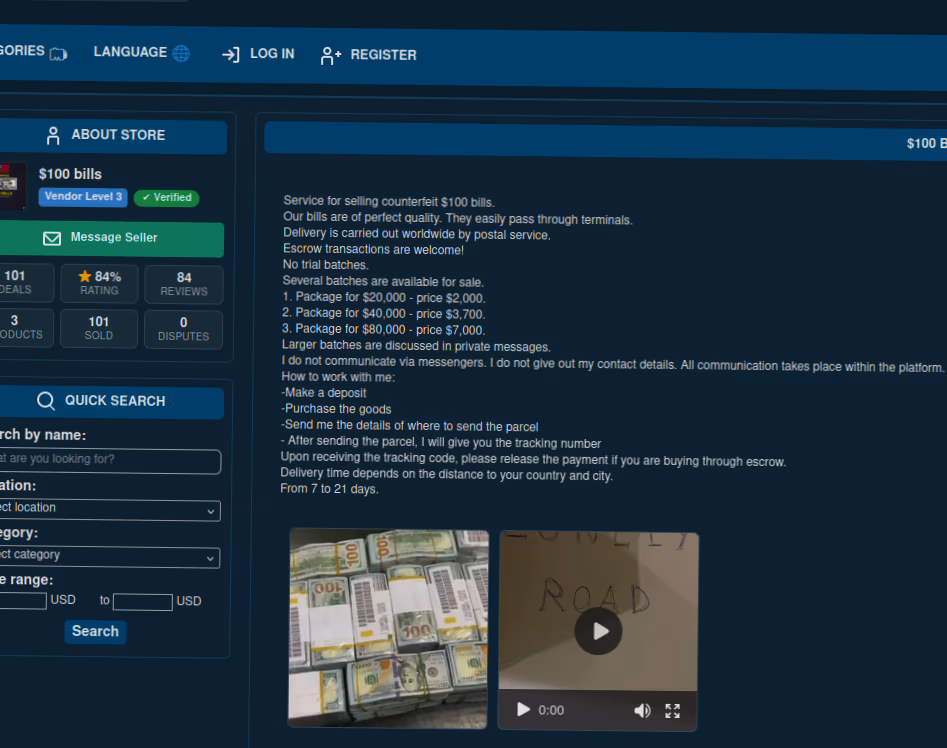Open the 101 Sold stat box
This screenshot has width=947, height=748.
click(x=99, y=328)
